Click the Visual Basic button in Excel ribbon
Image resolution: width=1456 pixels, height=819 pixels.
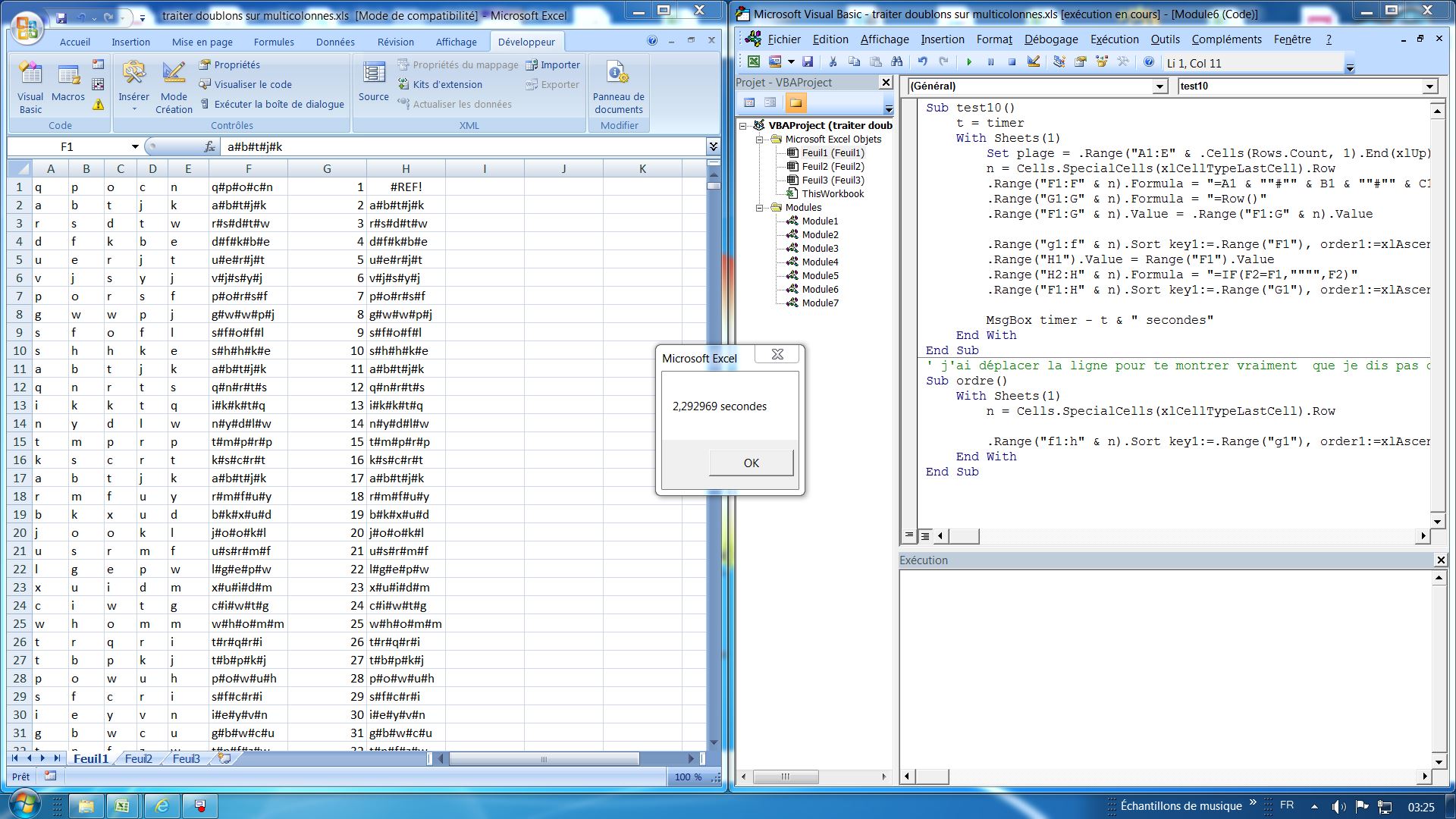pyautogui.click(x=30, y=87)
